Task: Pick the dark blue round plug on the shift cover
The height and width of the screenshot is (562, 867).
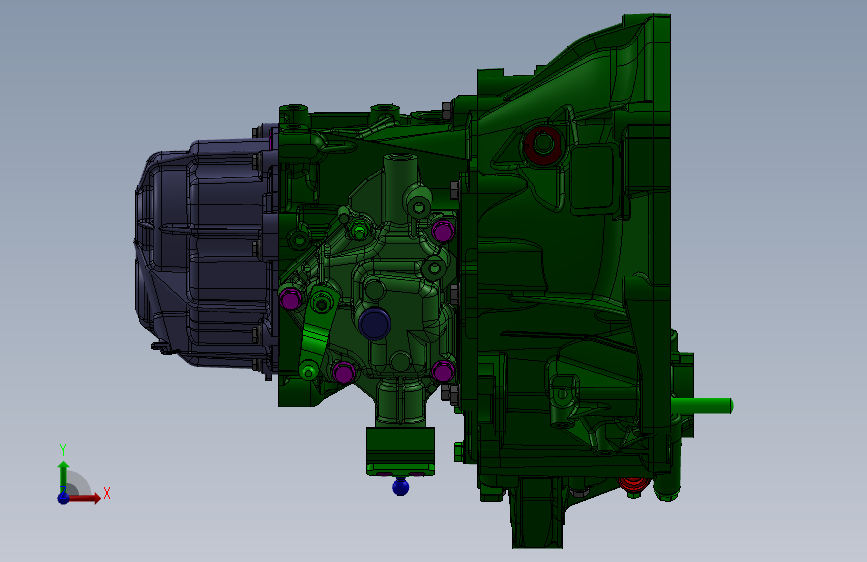Action: pos(374,324)
